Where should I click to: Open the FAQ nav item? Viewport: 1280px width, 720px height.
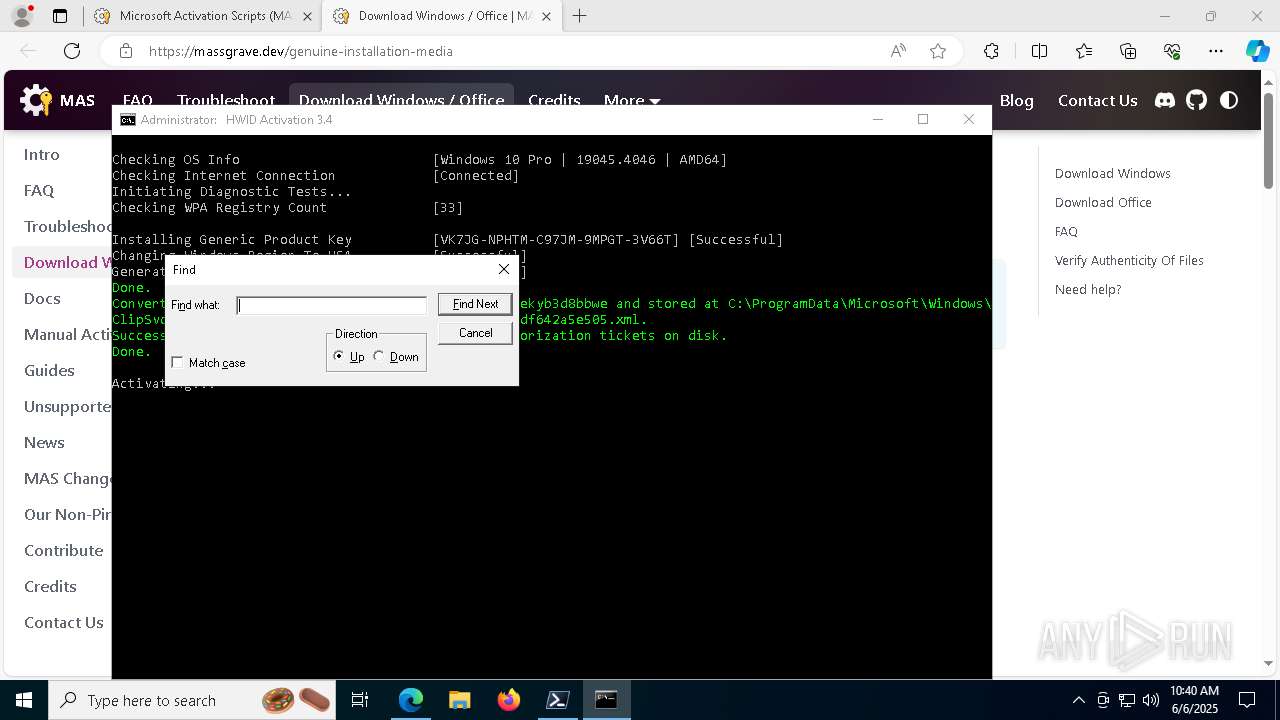pos(138,100)
